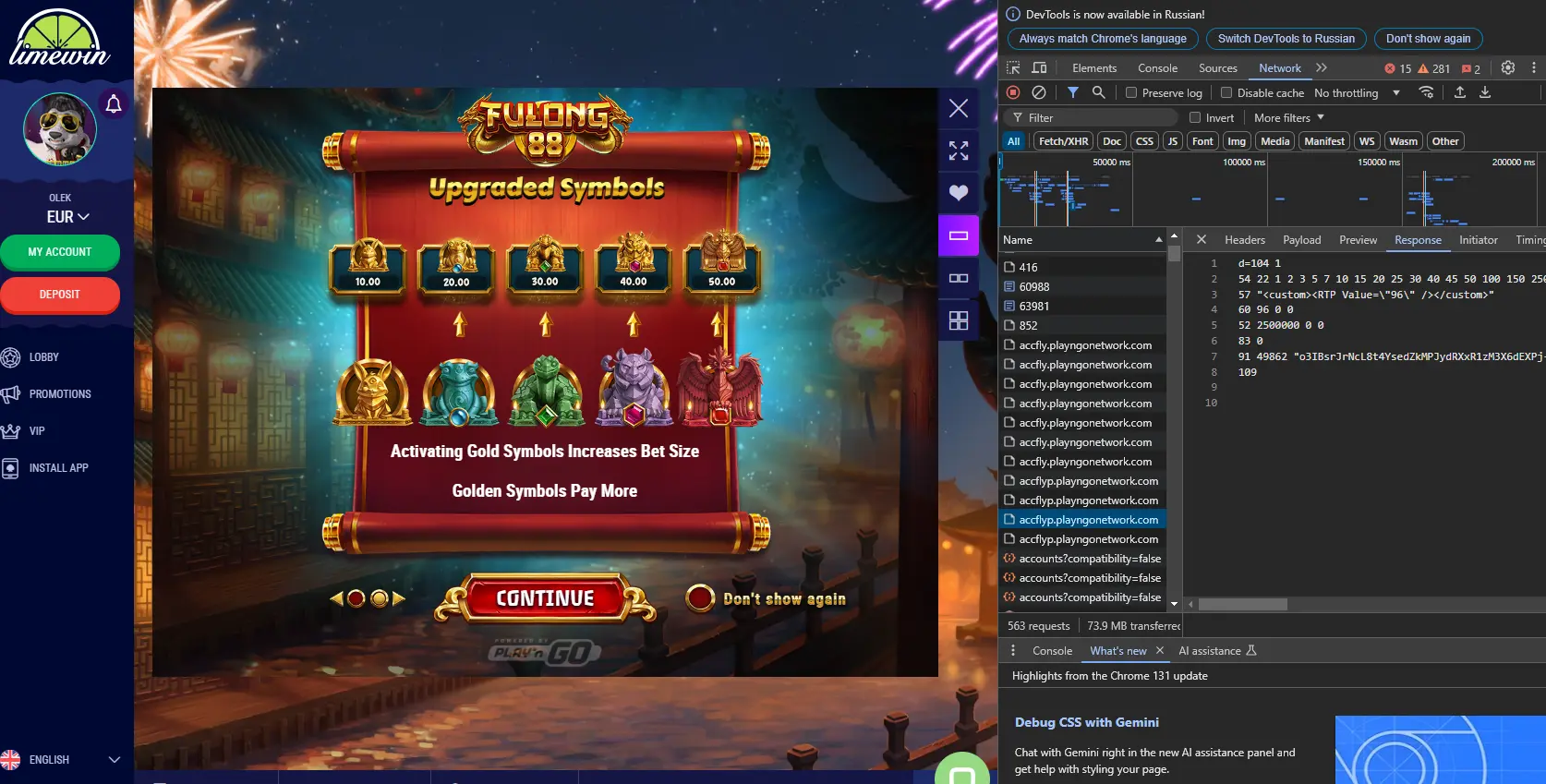Select the All request type filter
The image size is (1546, 784).
[x=1014, y=141]
